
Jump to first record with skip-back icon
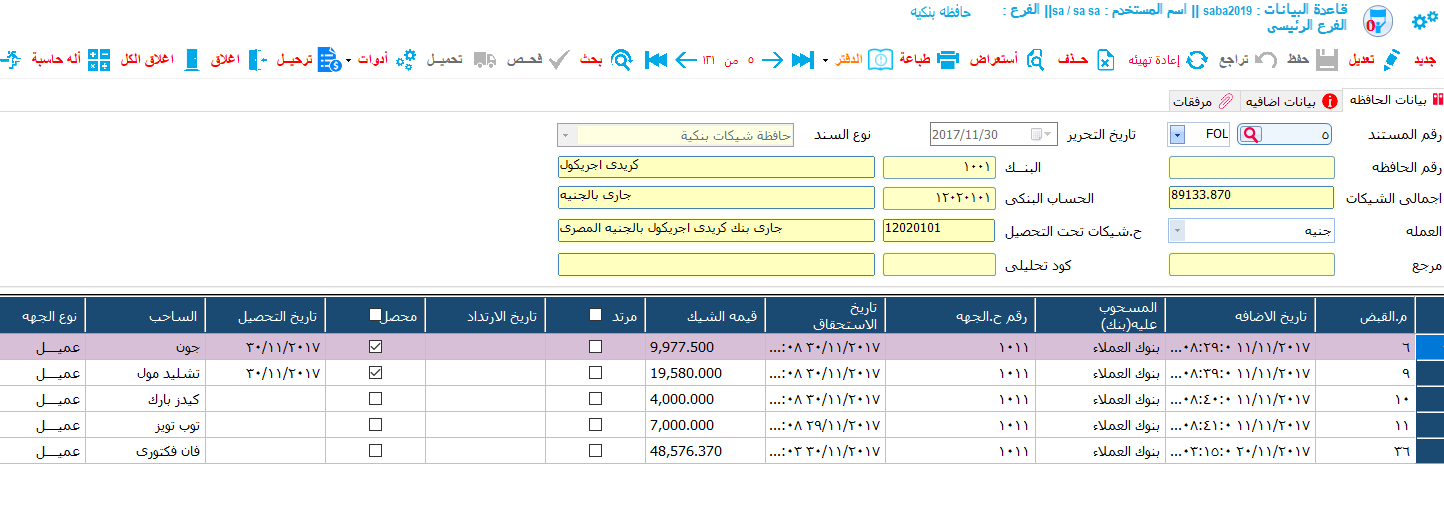tap(656, 60)
